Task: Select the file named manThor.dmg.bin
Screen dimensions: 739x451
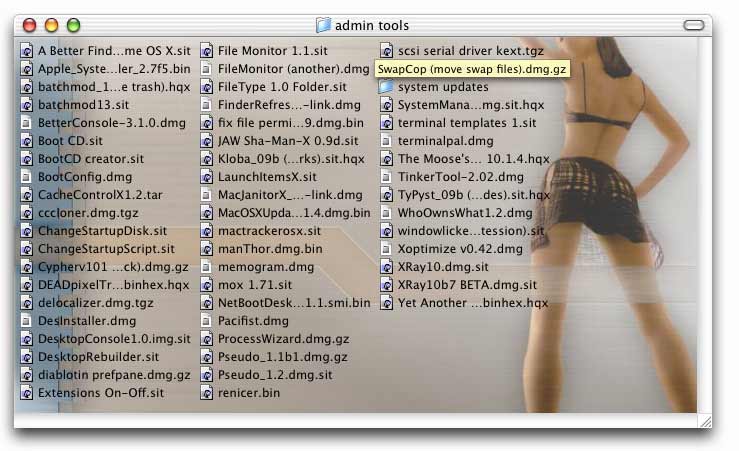Action: point(270,249)
